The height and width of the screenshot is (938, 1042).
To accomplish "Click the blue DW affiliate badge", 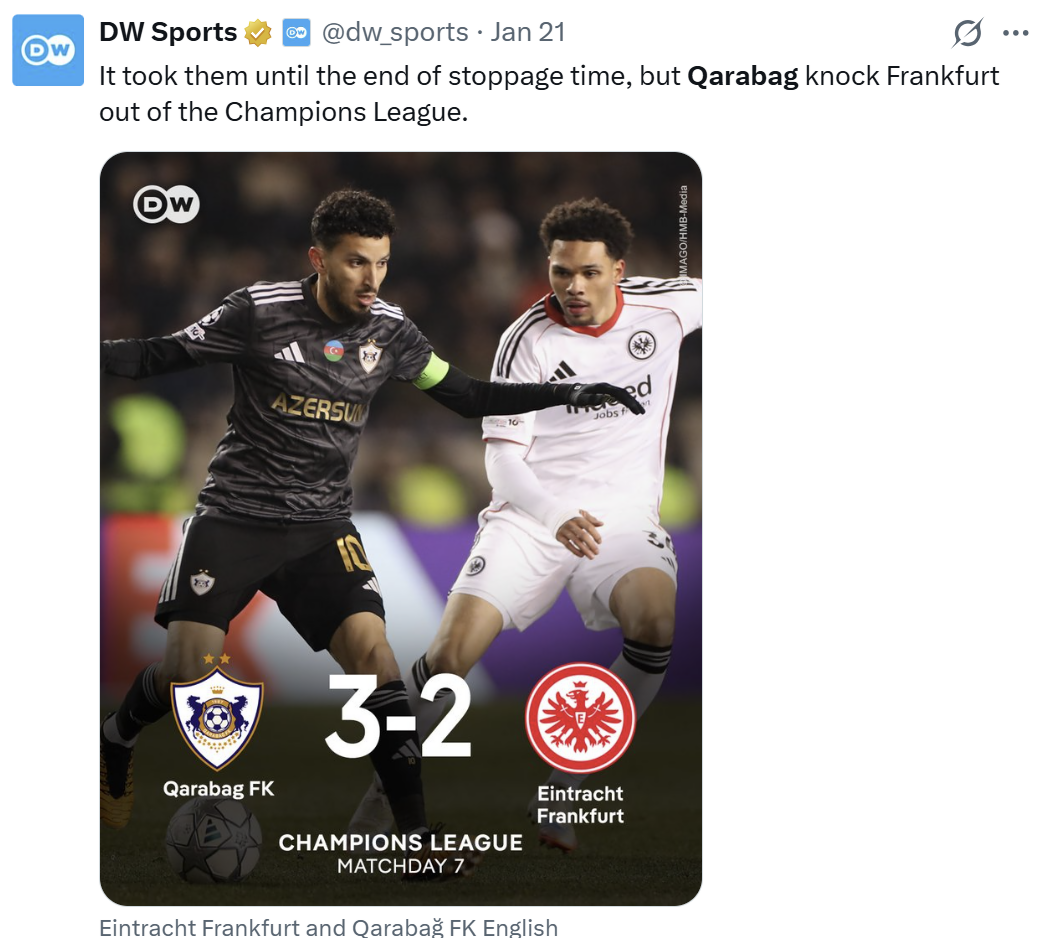I will (x=296, y=33).
